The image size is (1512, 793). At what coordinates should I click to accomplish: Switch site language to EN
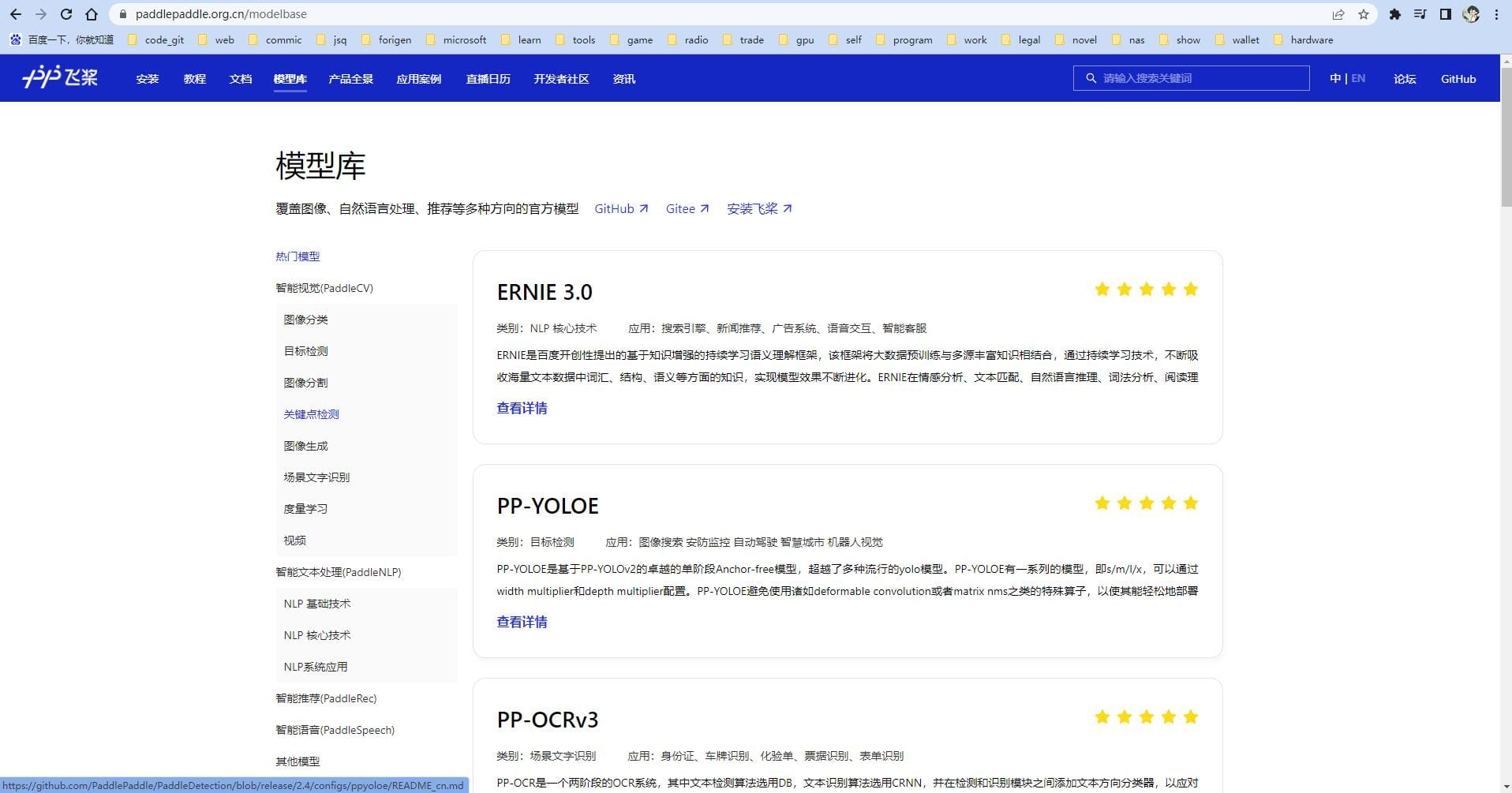[x=1358, y=78]
